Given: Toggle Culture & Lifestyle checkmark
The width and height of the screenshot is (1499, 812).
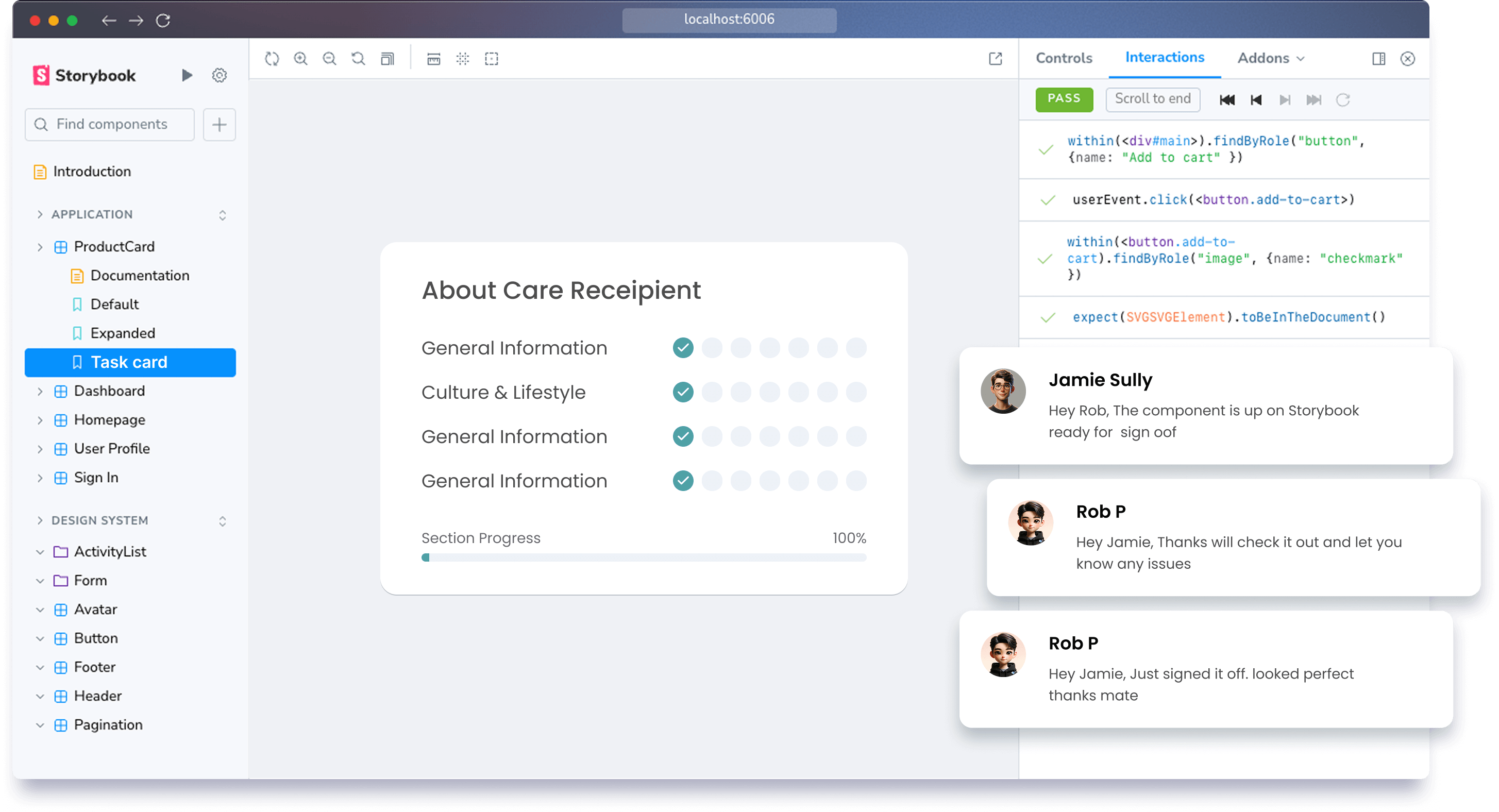Looking at the screenshot, I should 683,392.
